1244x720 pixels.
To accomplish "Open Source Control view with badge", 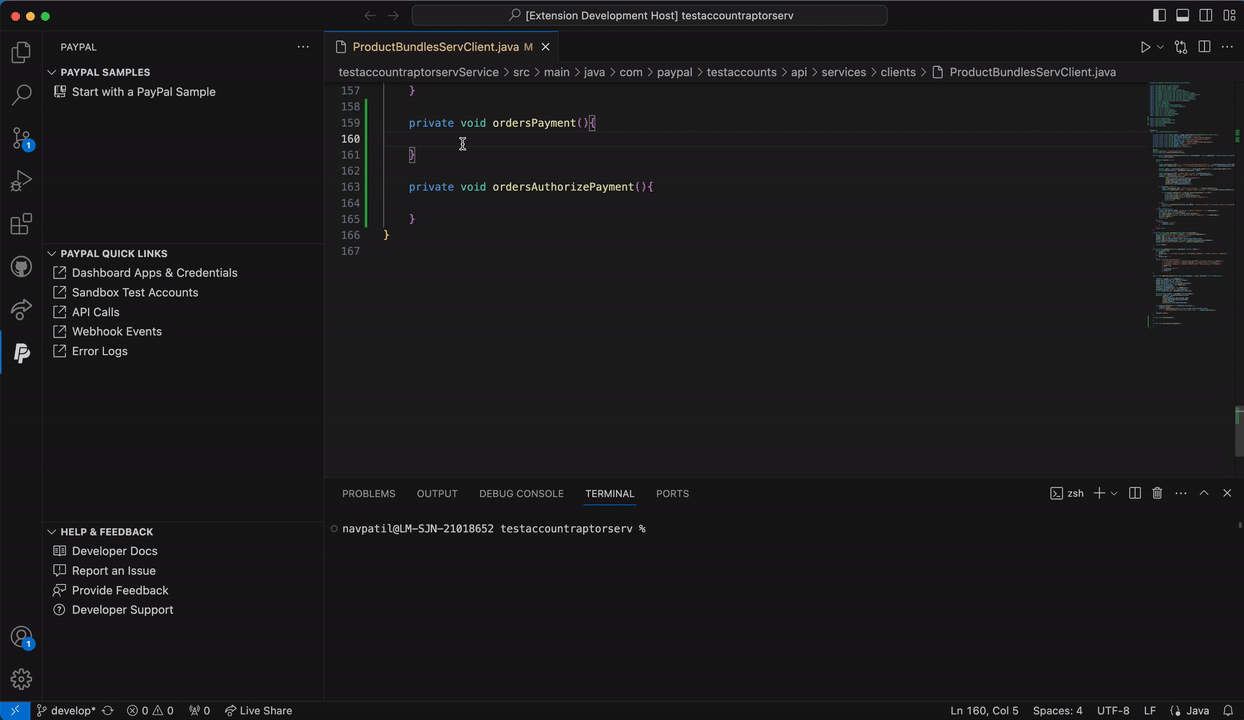I will click(x=21, y=138).
